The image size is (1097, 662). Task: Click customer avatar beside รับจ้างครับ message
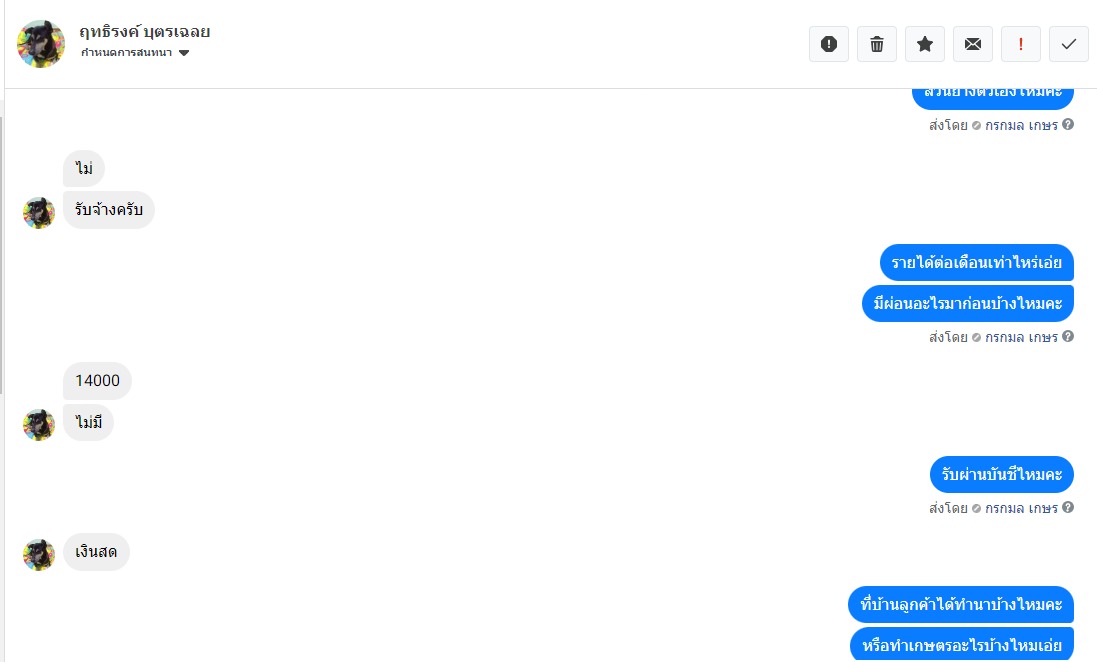tap(38, 213)
